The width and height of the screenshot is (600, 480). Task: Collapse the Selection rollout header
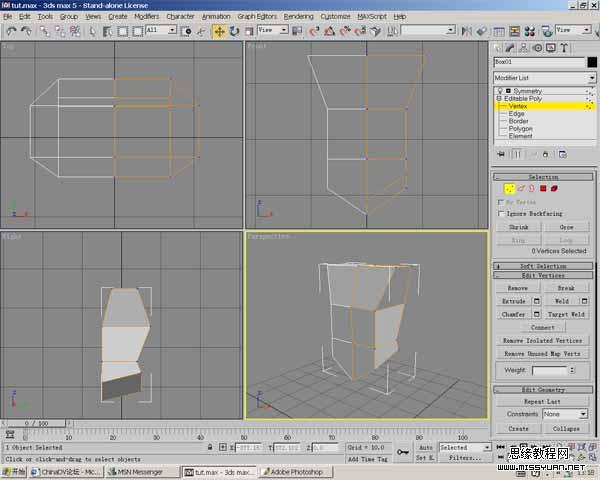[x=543, y=177]
